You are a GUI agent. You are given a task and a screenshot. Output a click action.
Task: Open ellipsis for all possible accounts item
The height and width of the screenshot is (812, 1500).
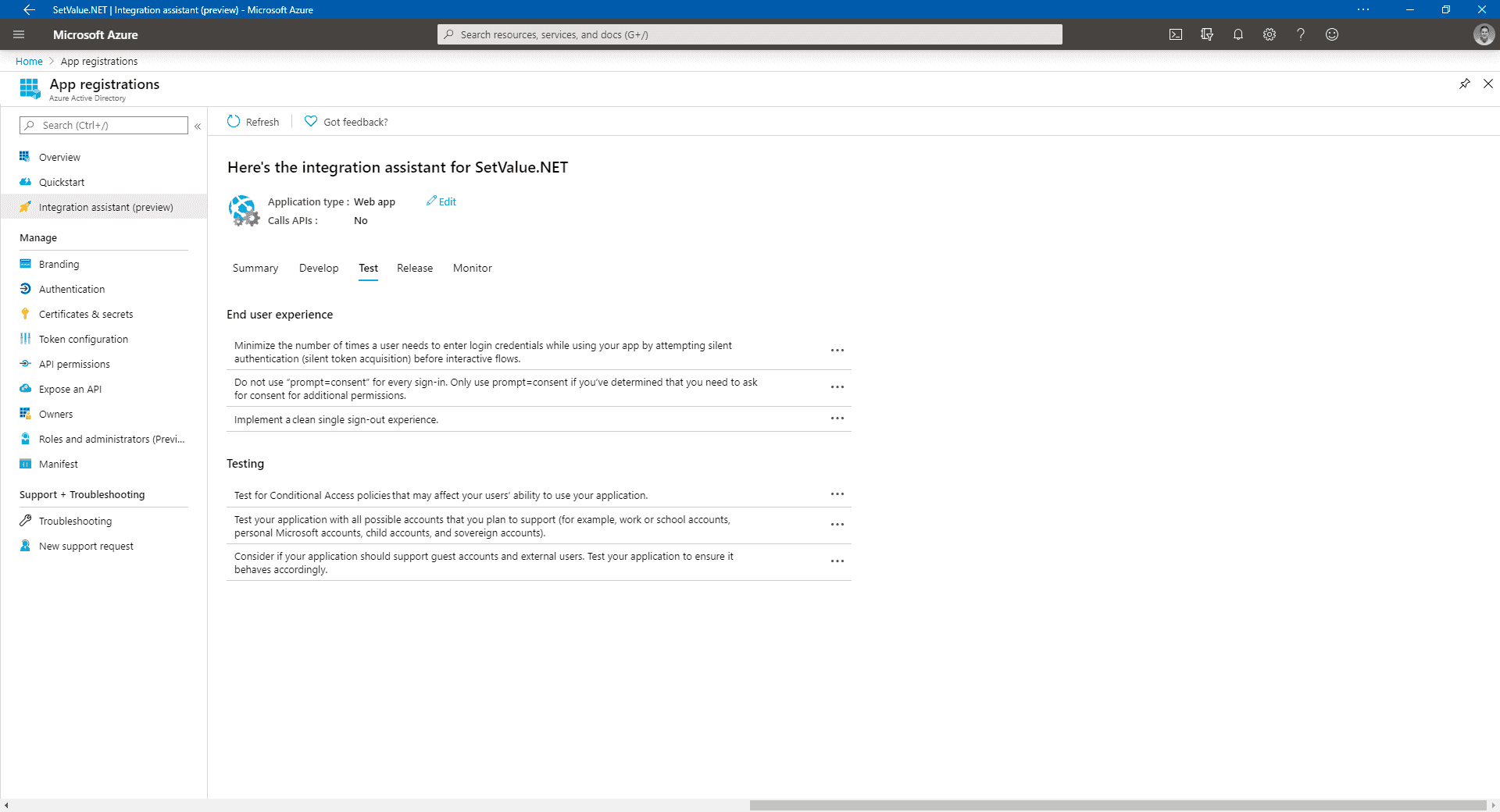click(x=837, y=525)
